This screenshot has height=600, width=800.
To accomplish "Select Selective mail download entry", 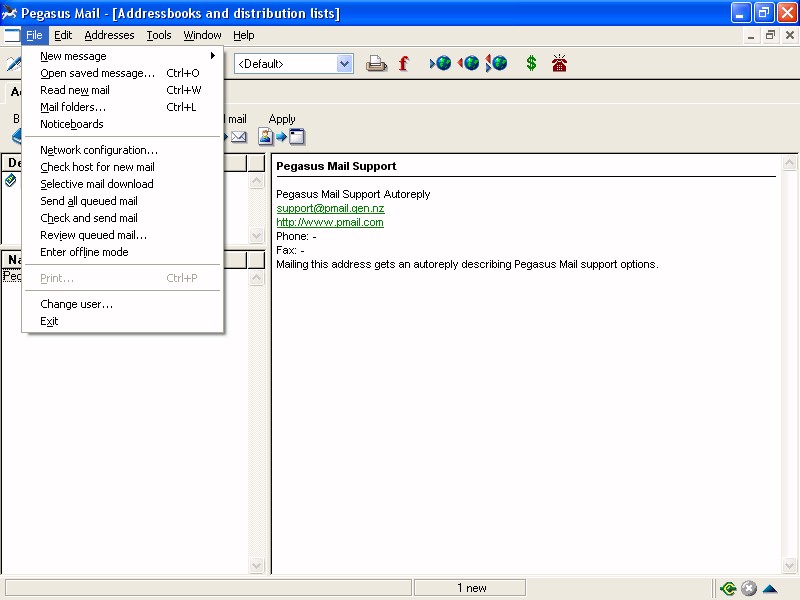I will pos(124,184).
